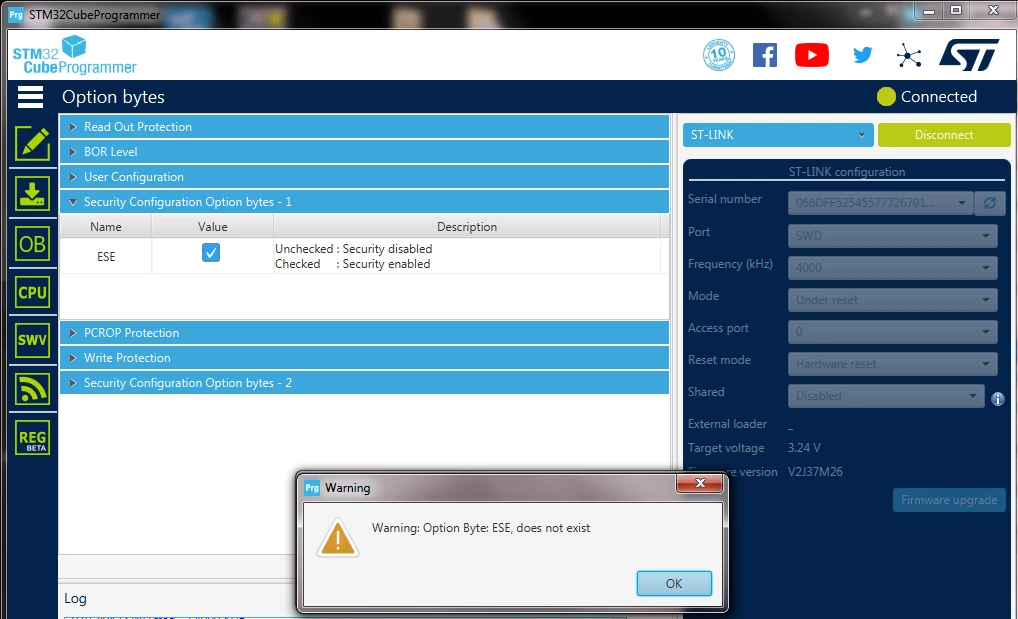Screen dimensions: 1018x619
Task: Open the SWV viewer icon
Action: click(x=32, y=340)
